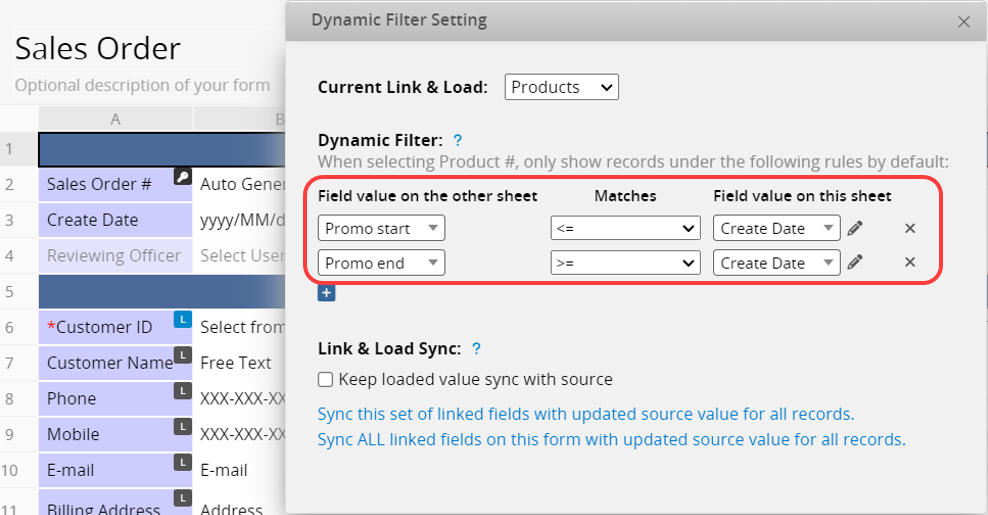Click the blue link icon on Customer ID

(x=182, y=319)
